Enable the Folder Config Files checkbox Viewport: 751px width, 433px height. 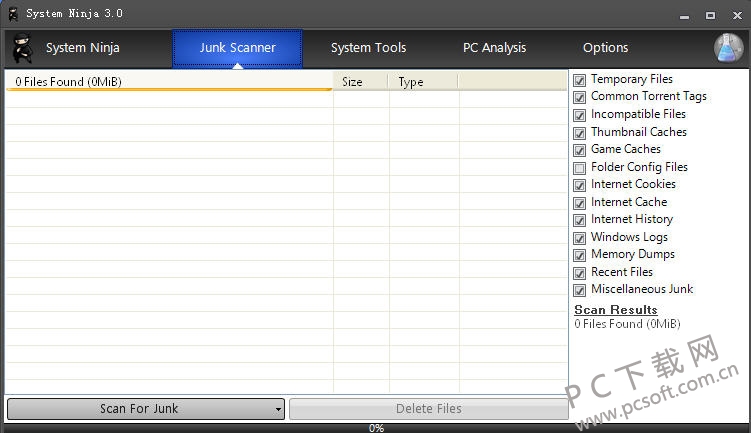tap(580, 168)
